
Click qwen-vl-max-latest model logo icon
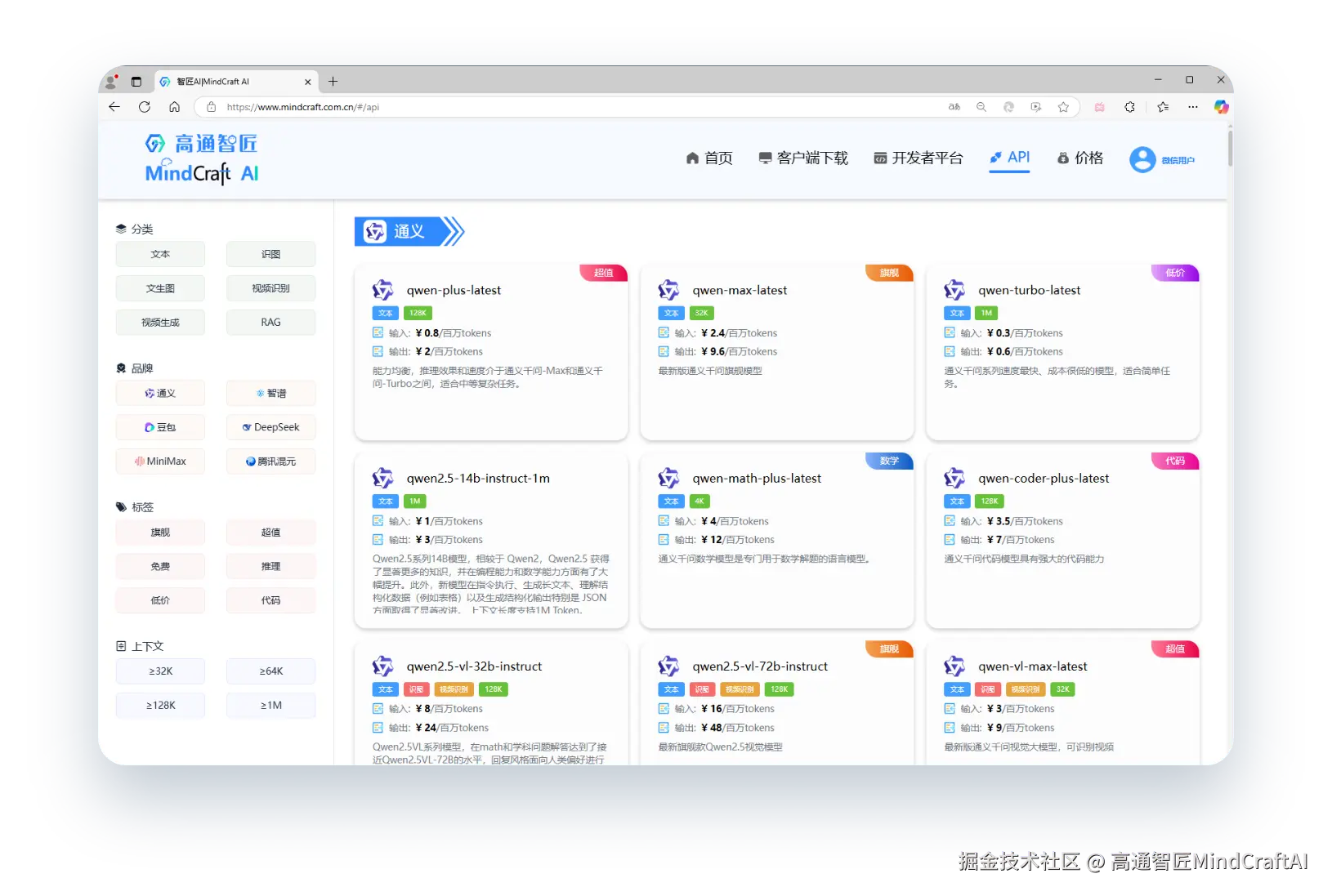click(x=954, y=666)
